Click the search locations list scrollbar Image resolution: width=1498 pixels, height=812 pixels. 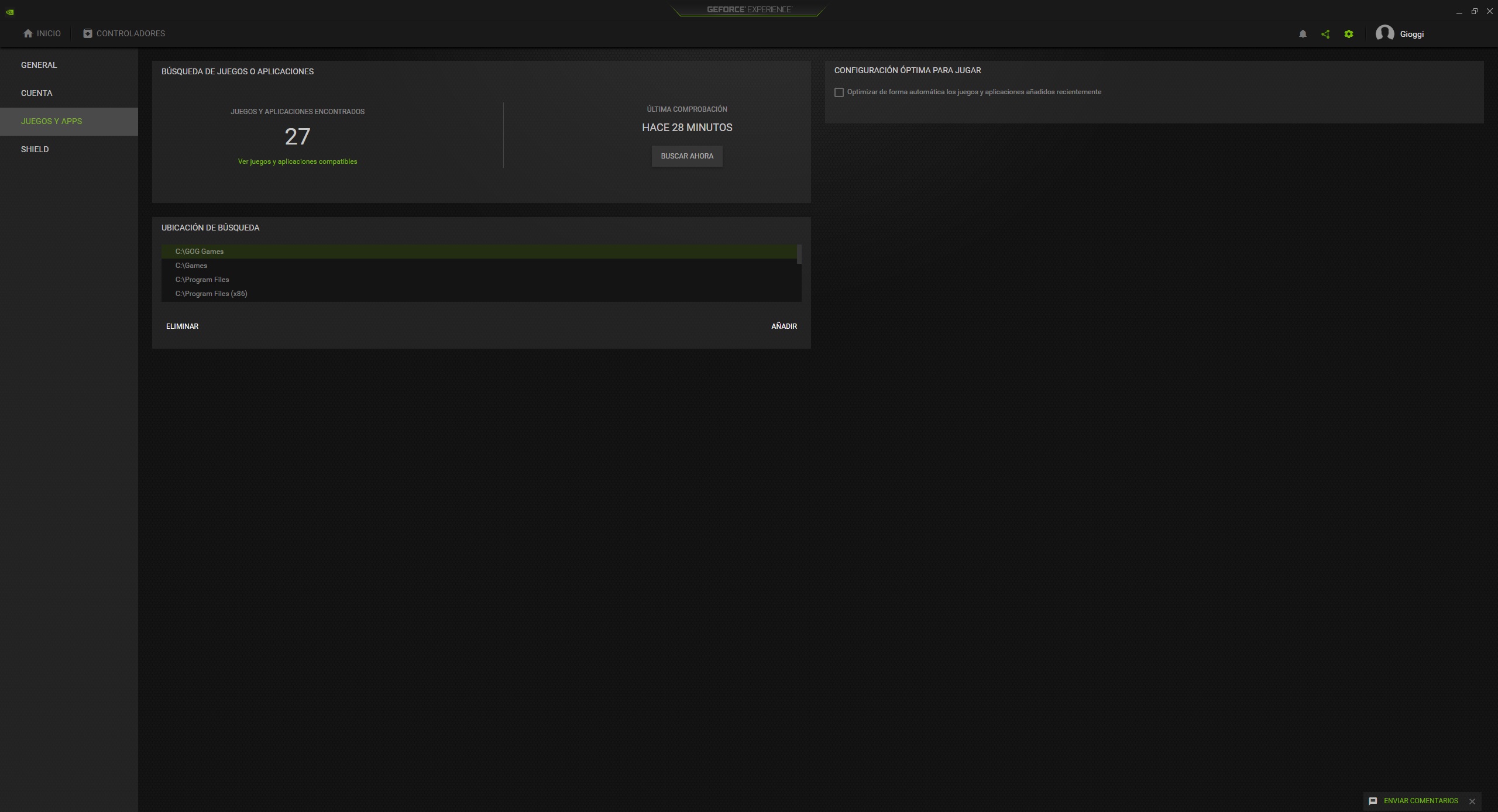(799, 254)
